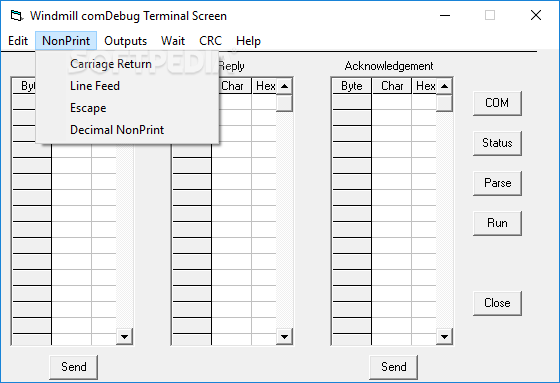Open the Outputs menu
560x383 pixels.
click(x=125, y=41)
